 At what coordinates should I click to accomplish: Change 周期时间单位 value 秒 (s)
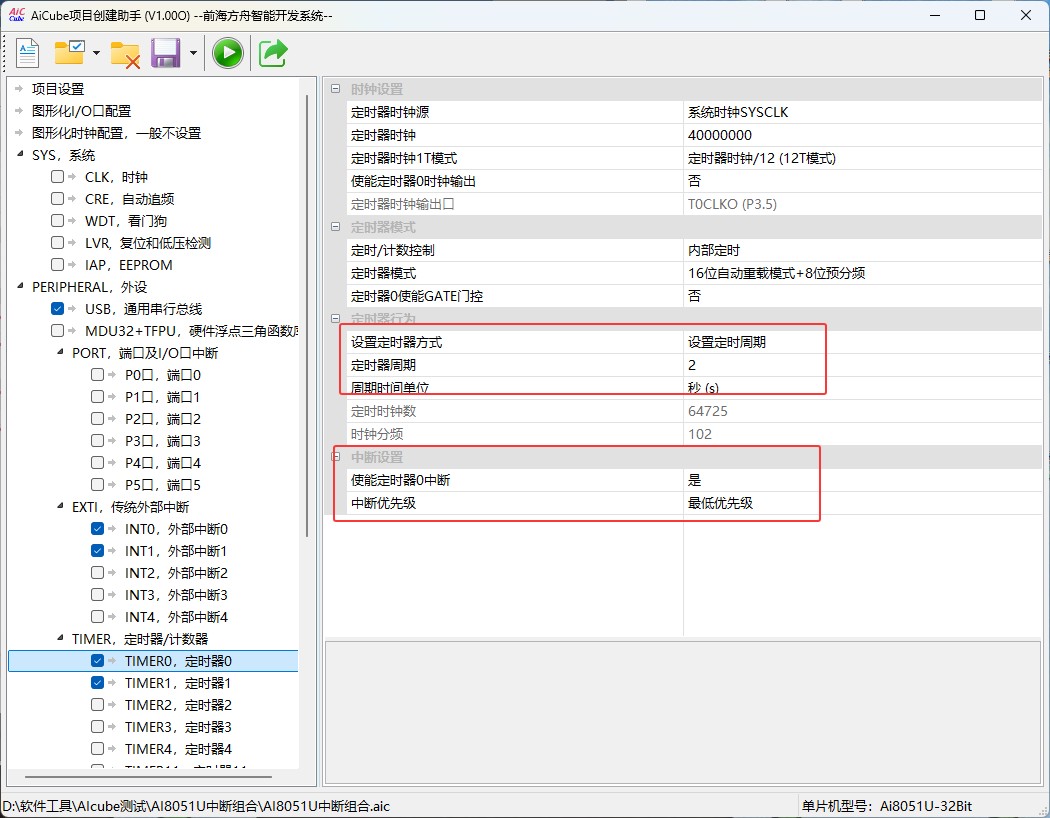(x=862, y=388)
